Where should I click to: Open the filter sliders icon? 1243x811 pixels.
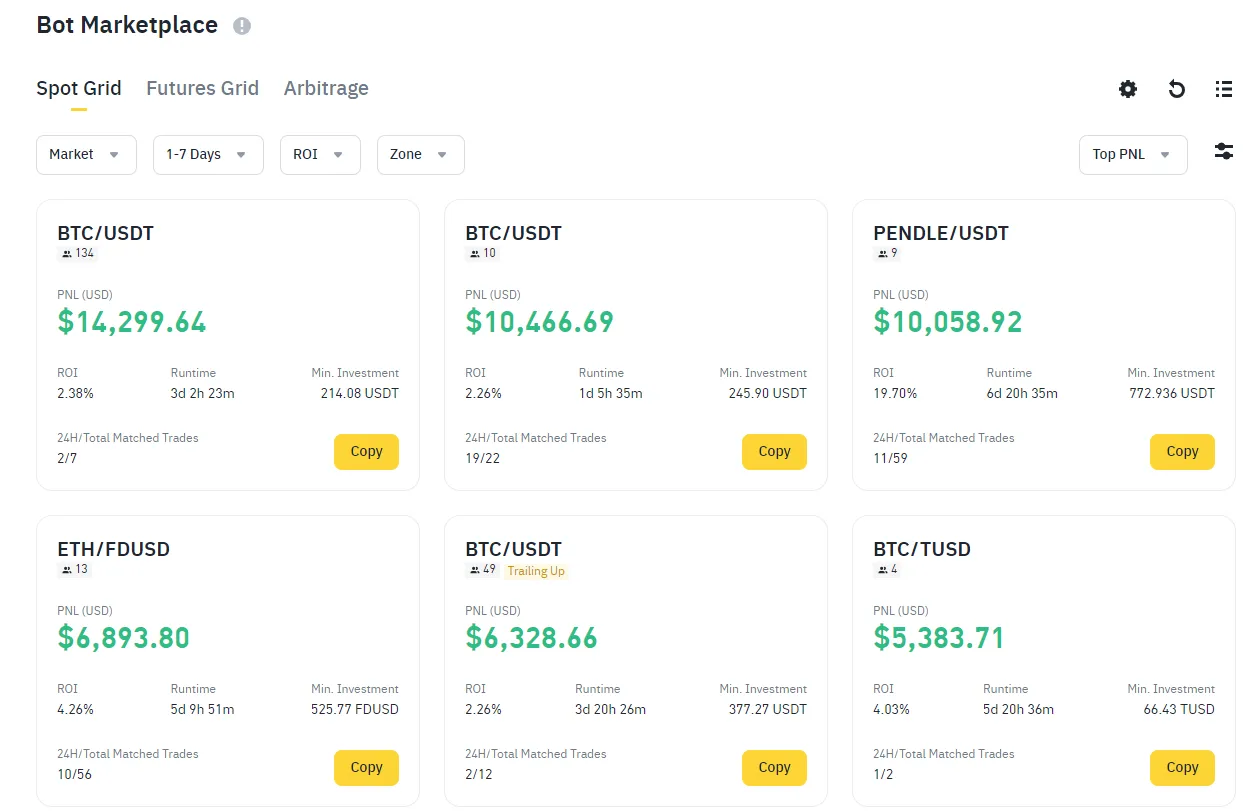click(1223, 151)
